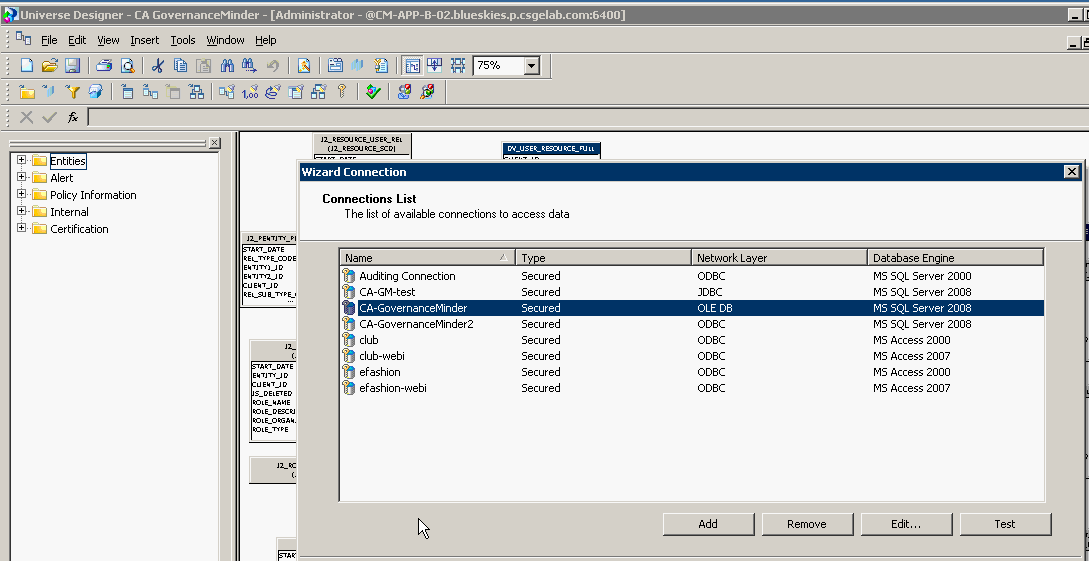Expand the Certification folder node

coord(22,229)
